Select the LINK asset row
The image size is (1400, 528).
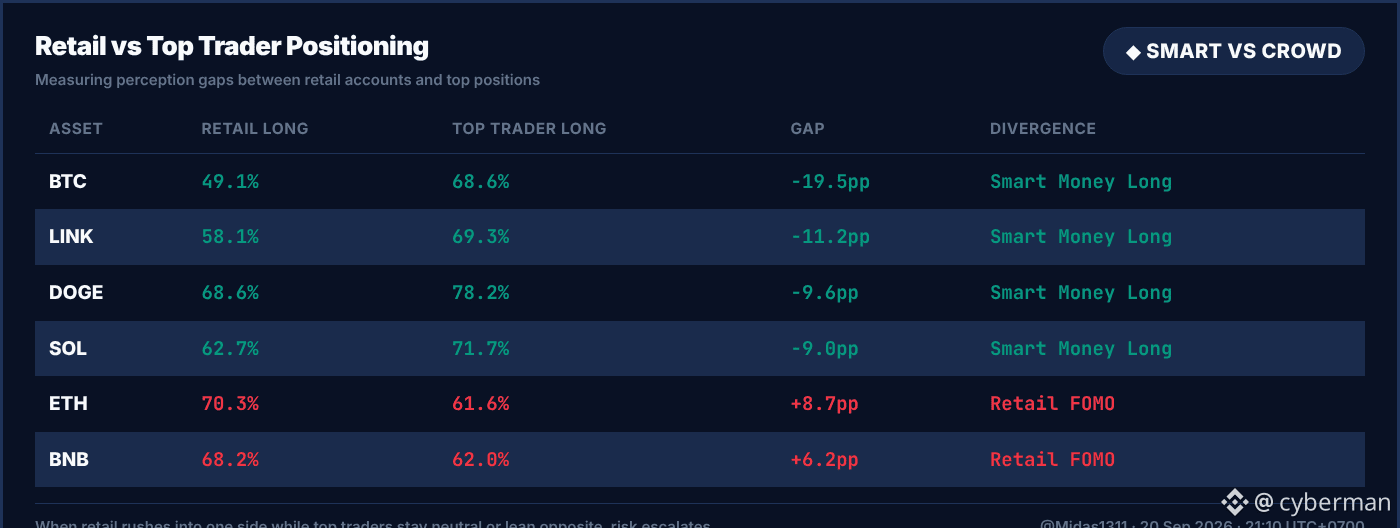700,237
